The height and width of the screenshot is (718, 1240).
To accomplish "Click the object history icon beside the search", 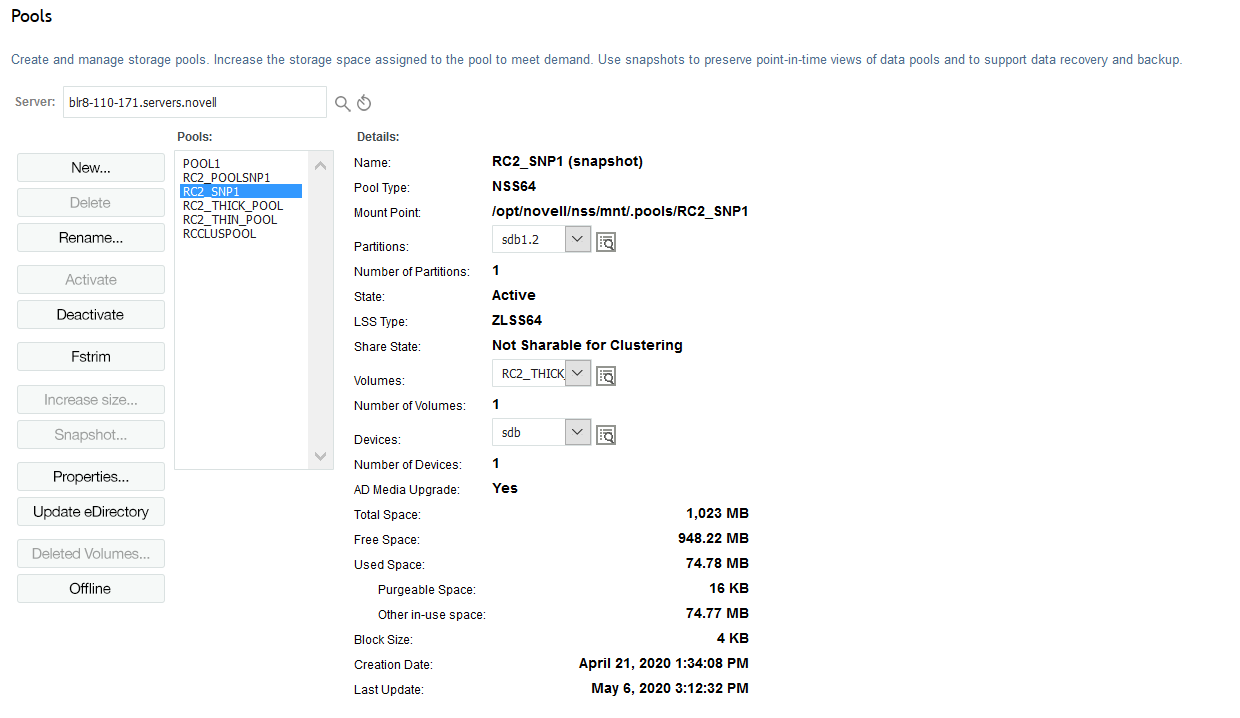I will coord(363,102).
